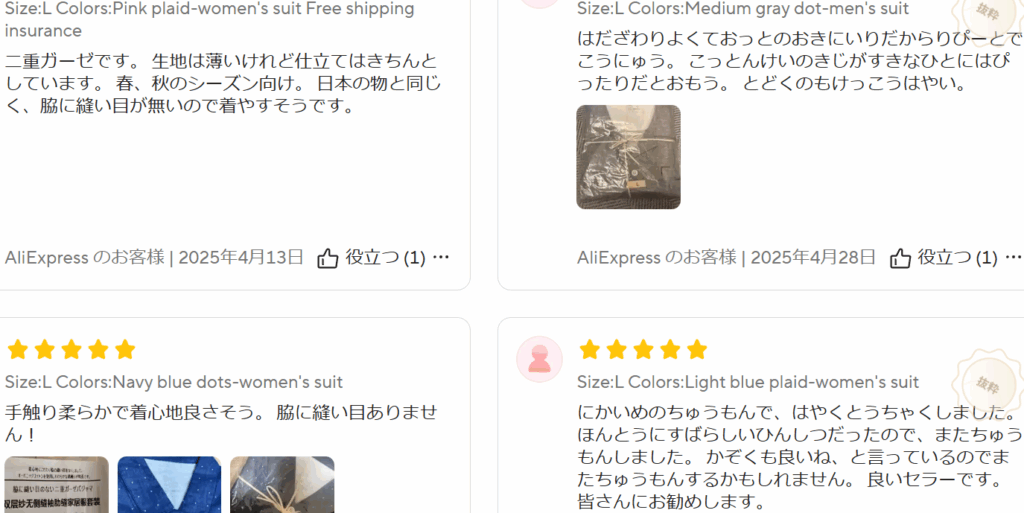
Task: Click the 二重ガーゼです review text
Action: pos(223,84)
